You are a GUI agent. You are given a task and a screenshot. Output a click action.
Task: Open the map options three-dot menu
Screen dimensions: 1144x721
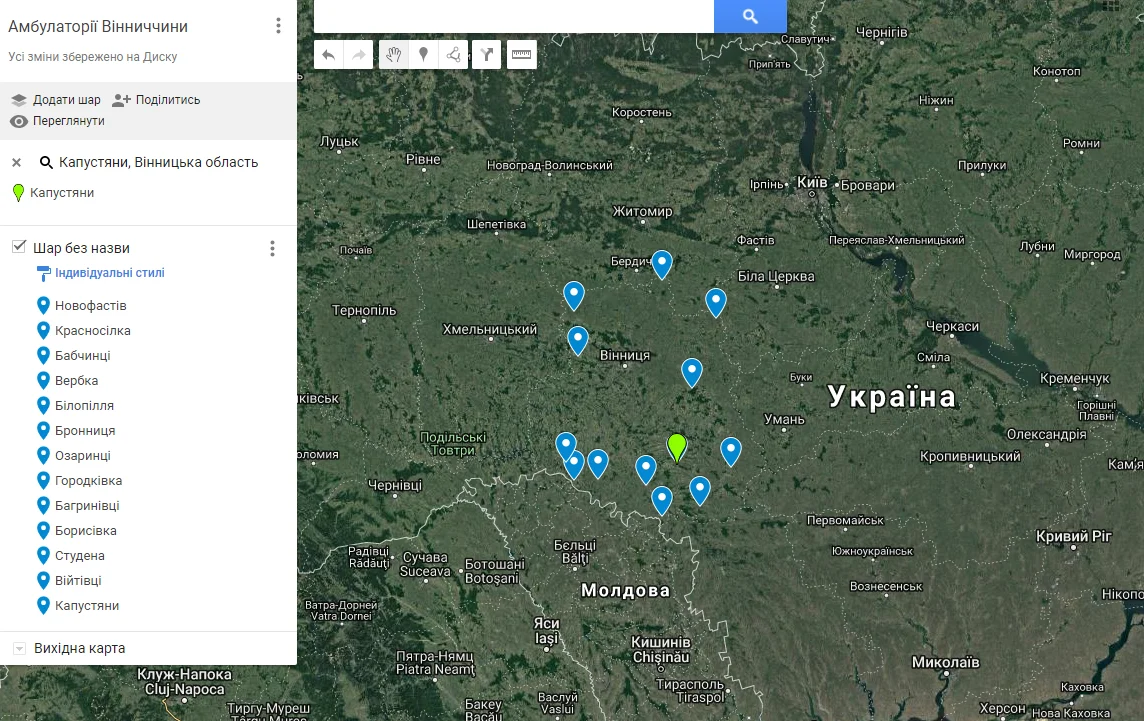point(278,26)
